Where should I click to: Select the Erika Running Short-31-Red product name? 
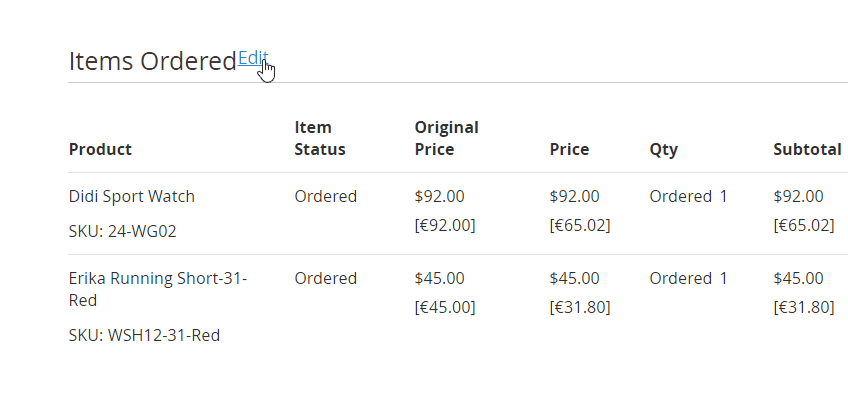(x=157, y=289)
